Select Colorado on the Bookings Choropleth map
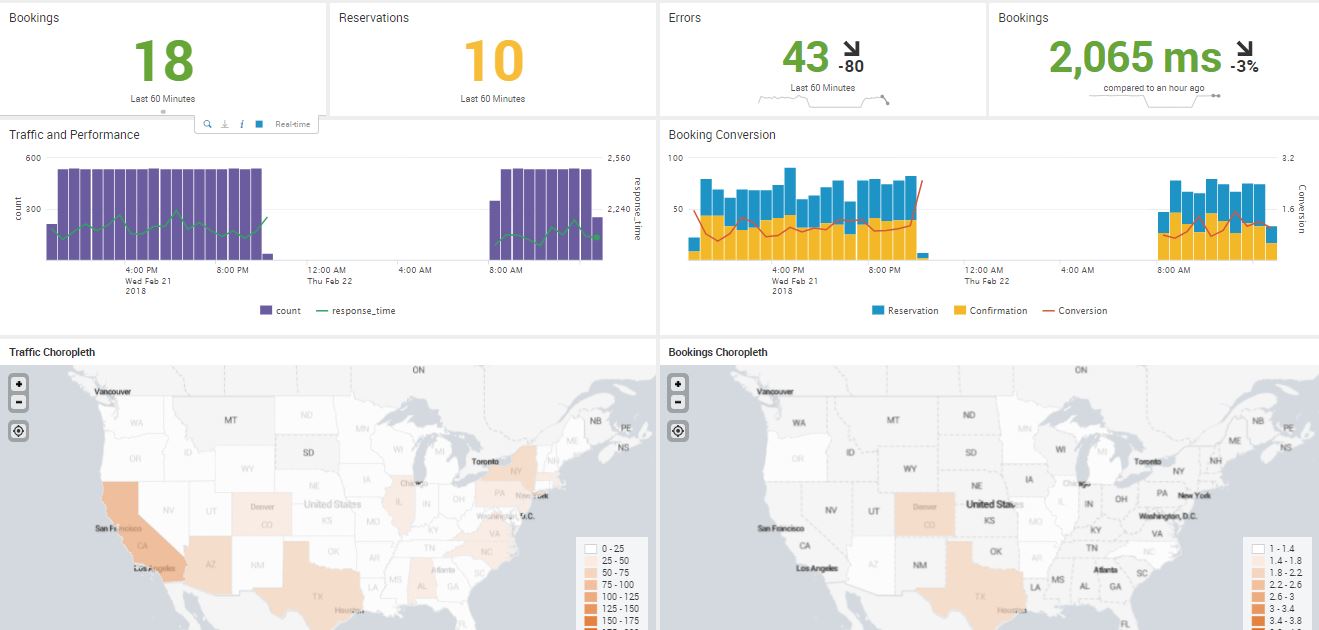The height and width of the screenshot is (630, 1319). pos(923,514)
